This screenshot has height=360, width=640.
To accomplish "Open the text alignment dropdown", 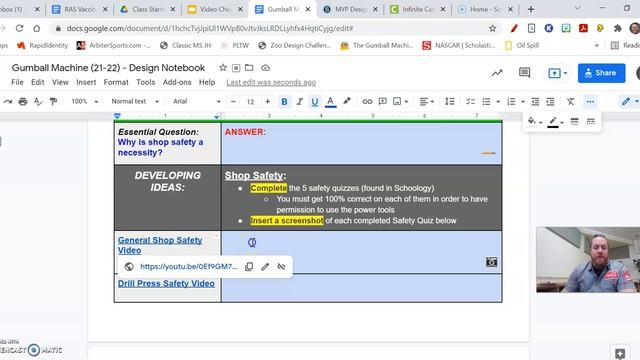I will click(x=427, y=102).
